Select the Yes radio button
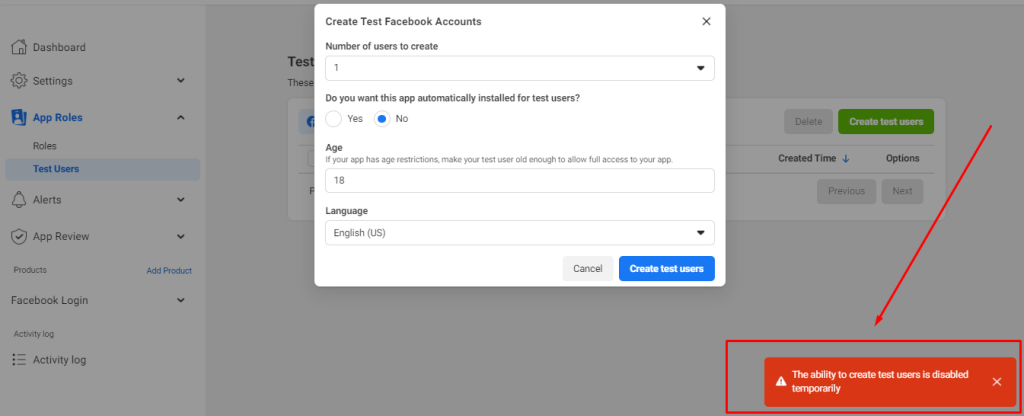 (334, 119)
